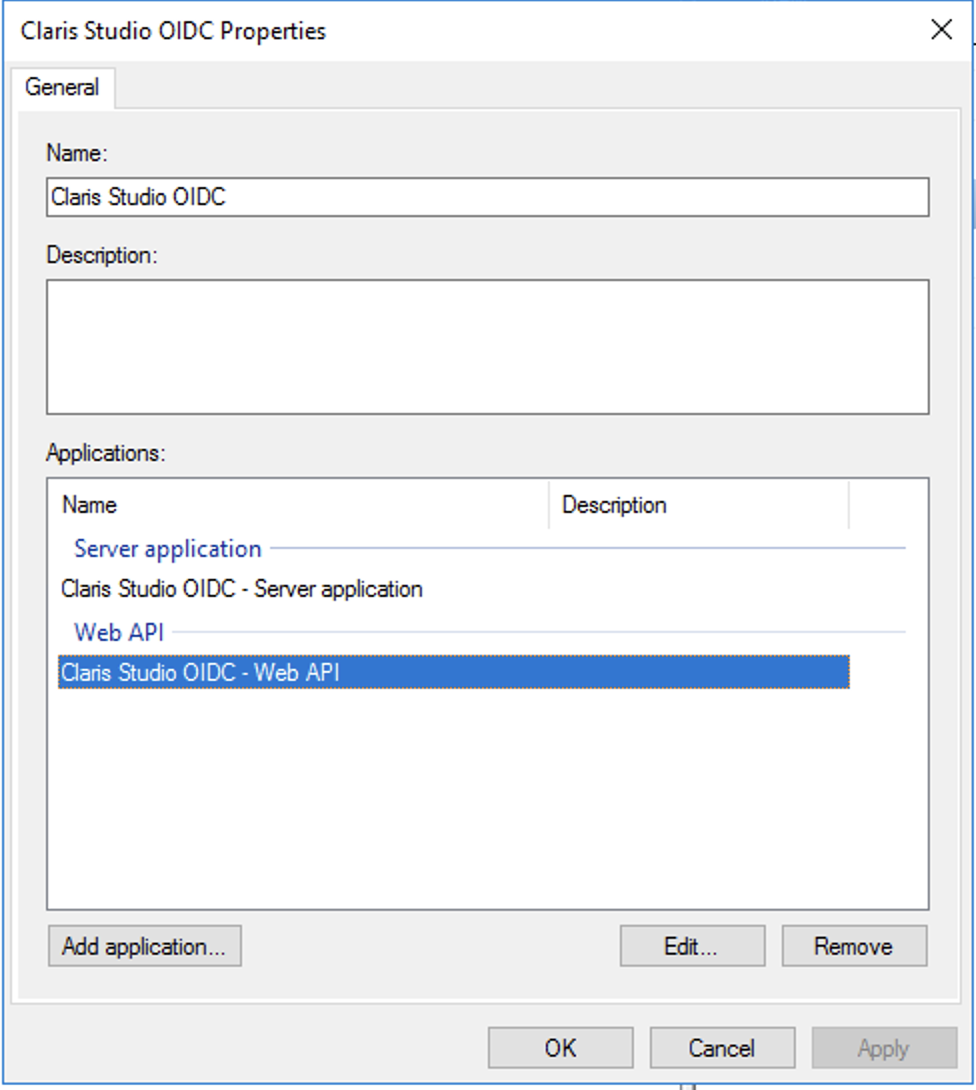Image resolution: width=976 pixels, height=1090 pixels.
Task: Cancel the properties dialog
Action: click(722, 1047)
